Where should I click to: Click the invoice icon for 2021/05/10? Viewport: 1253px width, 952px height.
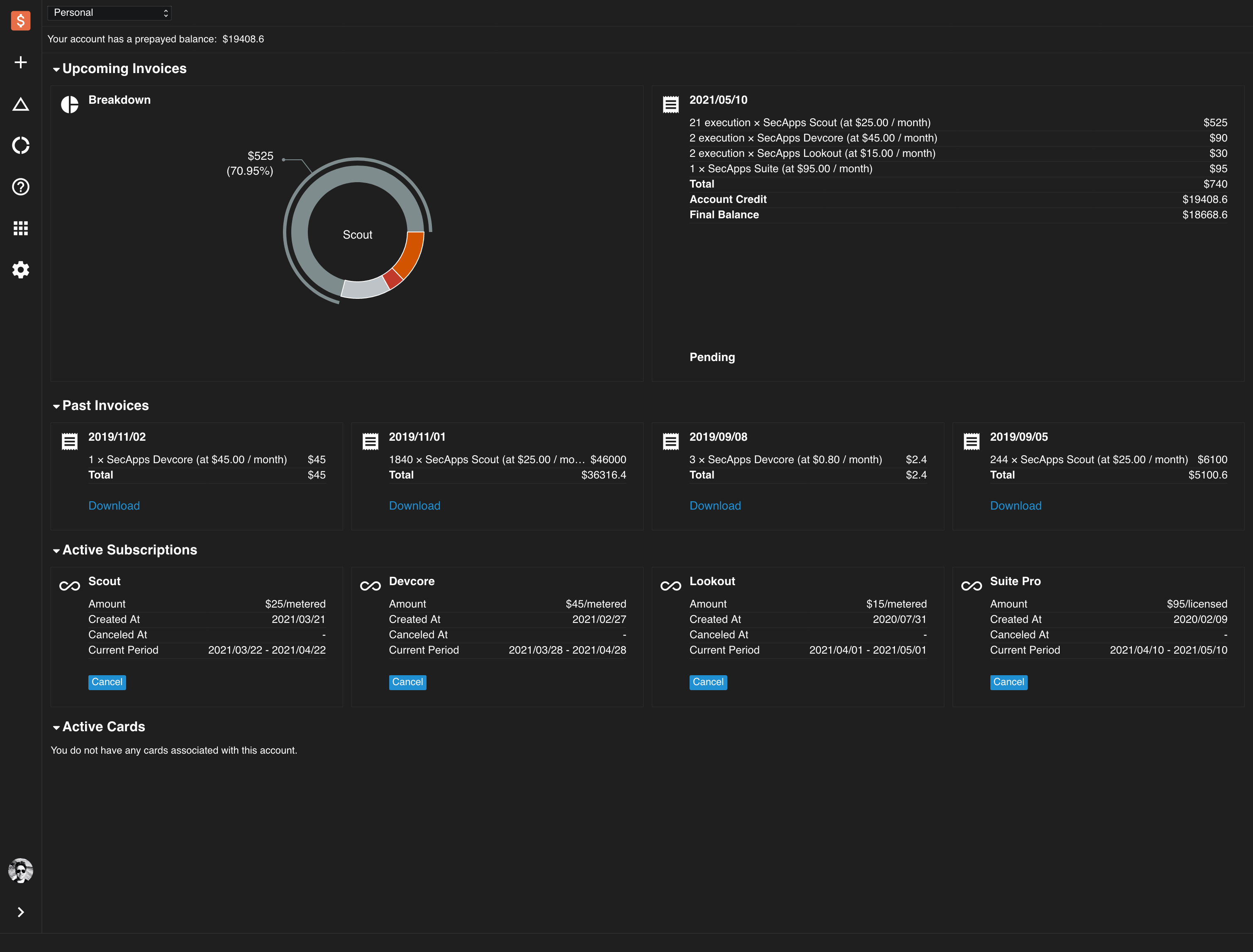click(x=670, y=104)
